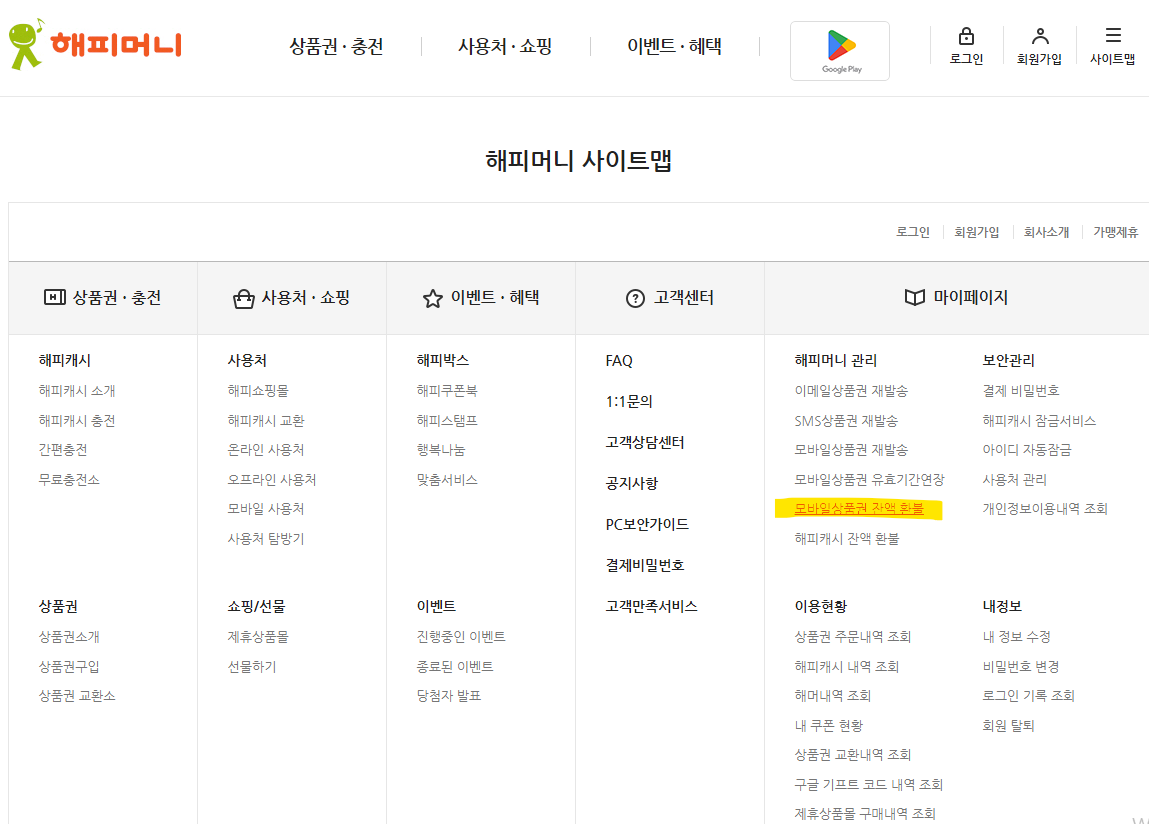Screen dimensions: 1149x824
Task: Open 사용처 탐방기
Action: [266, 538]
